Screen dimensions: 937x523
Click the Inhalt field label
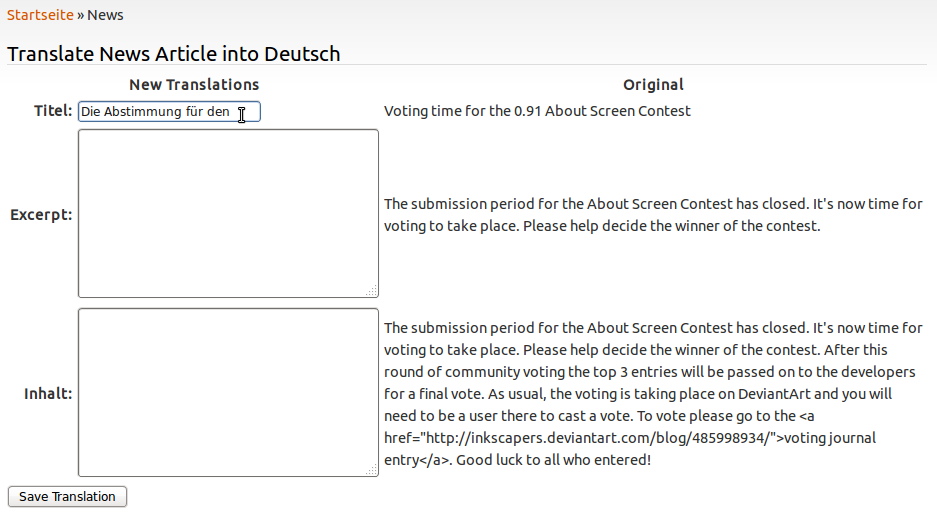click(x=48, y=393)
